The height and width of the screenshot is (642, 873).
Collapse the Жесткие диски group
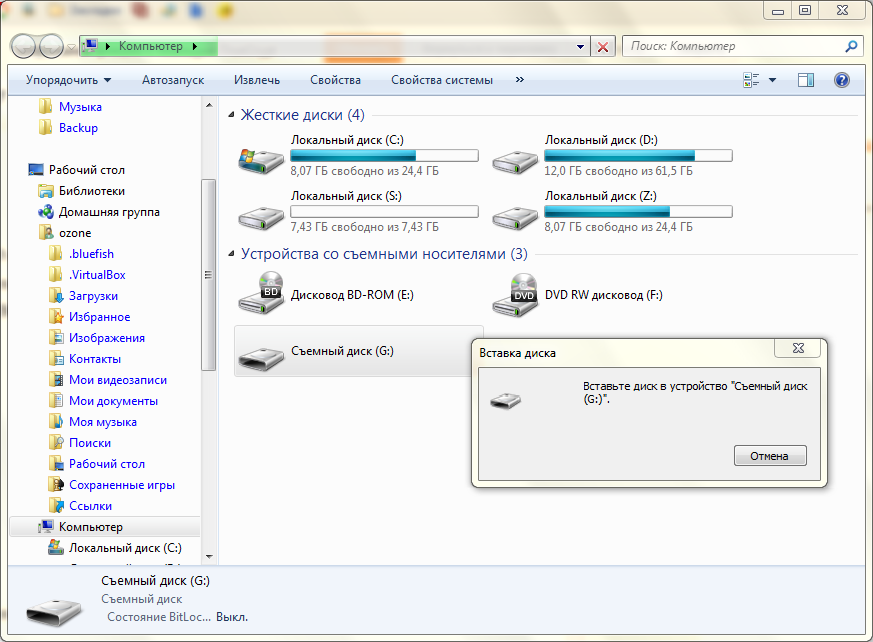coord(231,115)
